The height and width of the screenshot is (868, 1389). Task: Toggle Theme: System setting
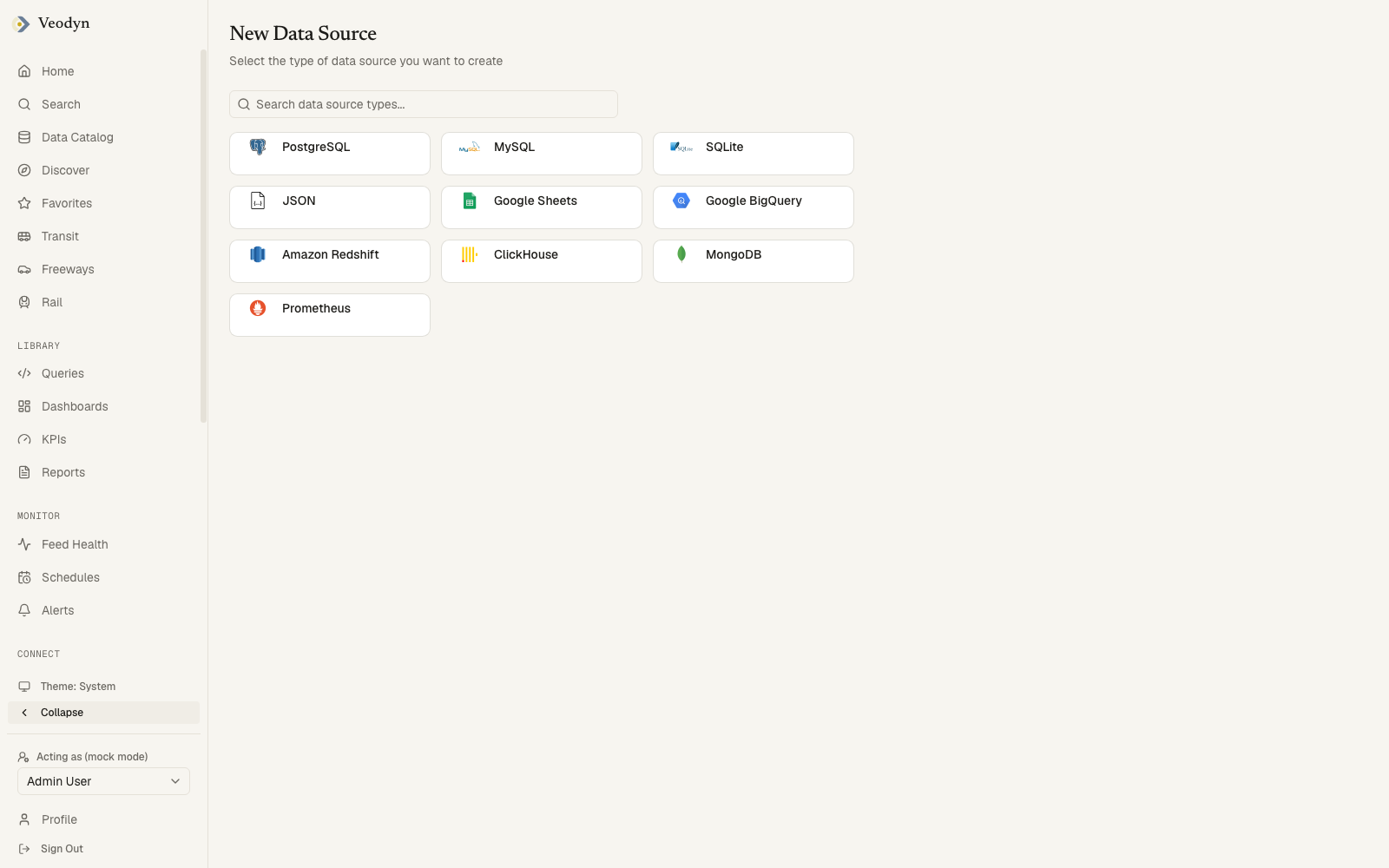pos(103,687)
